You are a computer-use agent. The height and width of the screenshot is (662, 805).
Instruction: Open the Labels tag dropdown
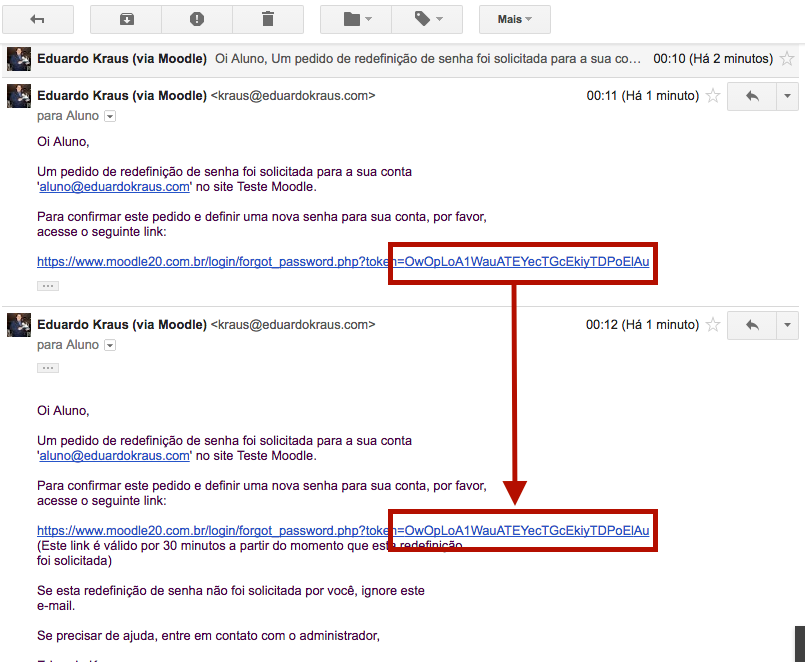point(427,20)
